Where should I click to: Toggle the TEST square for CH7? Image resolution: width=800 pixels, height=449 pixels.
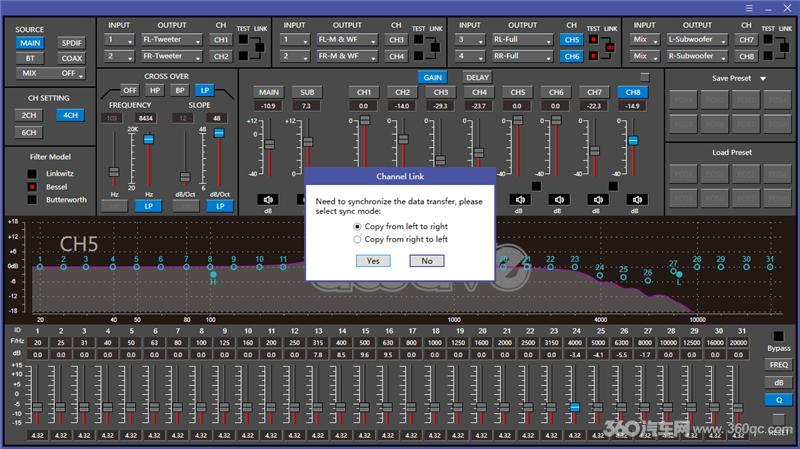tap(768, 39)
